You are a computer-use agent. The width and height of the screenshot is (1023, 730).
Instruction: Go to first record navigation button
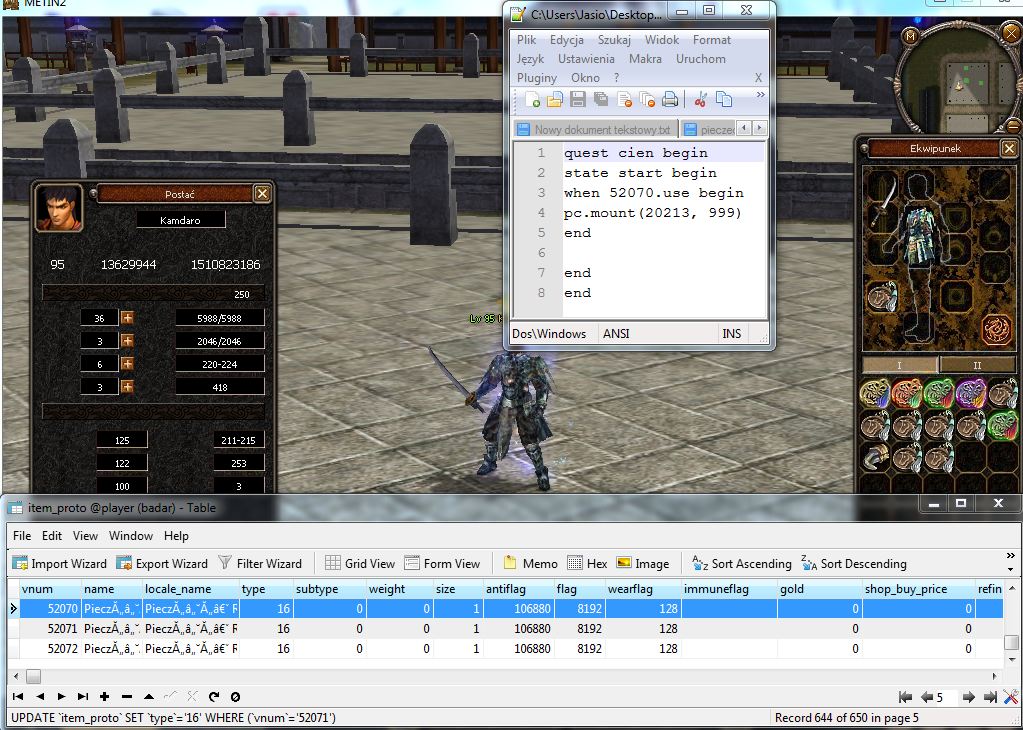pos(18,696)
